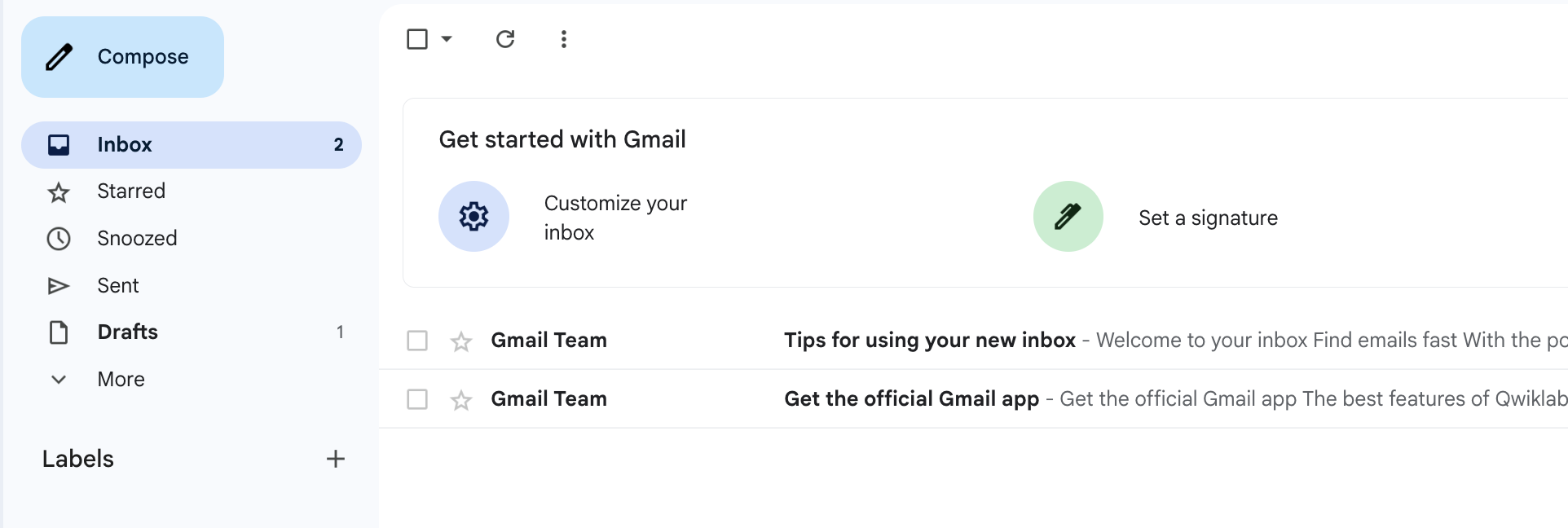This screenshot has height=528, width=1568.
Task: Click the chevron beside More
Action: coord(59,380)
